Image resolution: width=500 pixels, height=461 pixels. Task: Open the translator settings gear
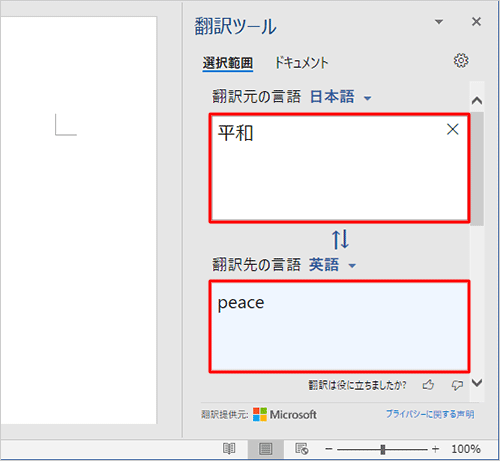[461, 61]
